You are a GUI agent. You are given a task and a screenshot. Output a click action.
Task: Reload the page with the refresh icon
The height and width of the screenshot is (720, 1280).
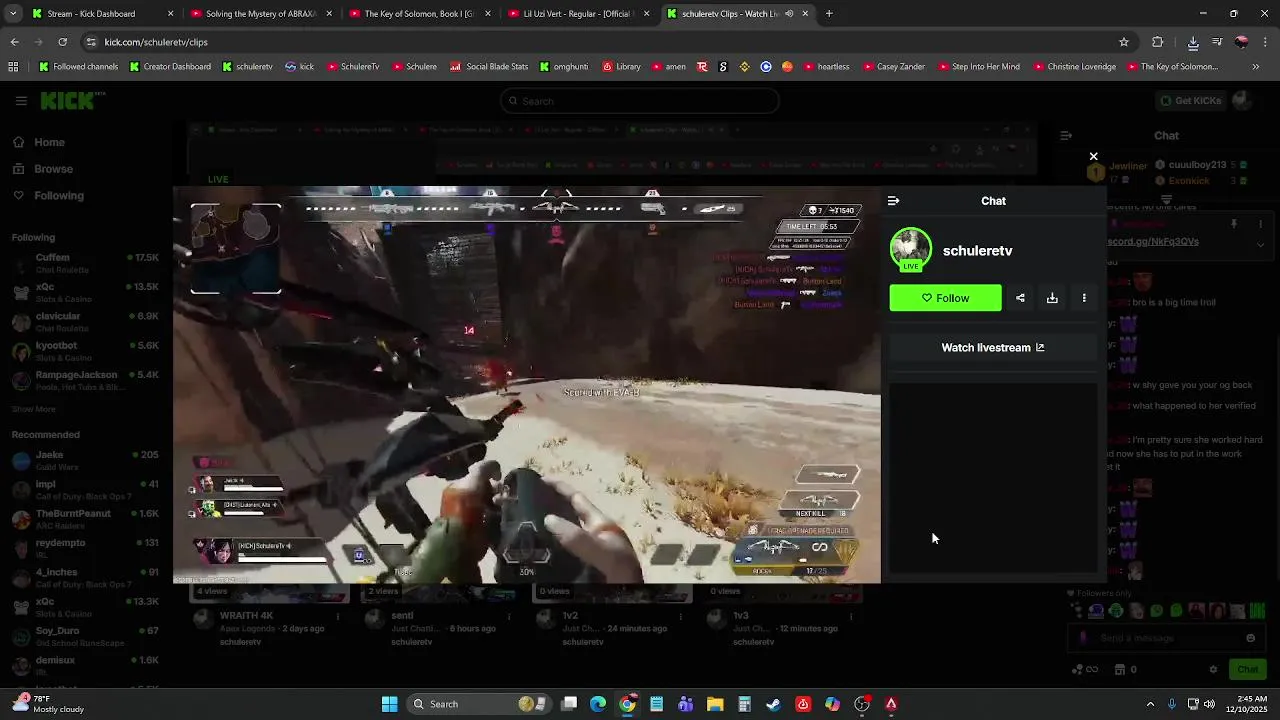[x=62, y=42]
